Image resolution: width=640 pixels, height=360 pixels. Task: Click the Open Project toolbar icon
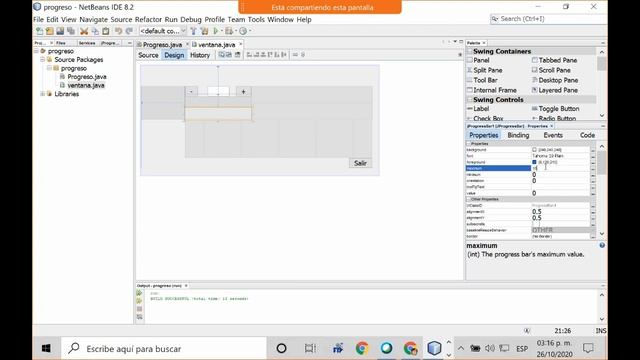pos(60,31)
